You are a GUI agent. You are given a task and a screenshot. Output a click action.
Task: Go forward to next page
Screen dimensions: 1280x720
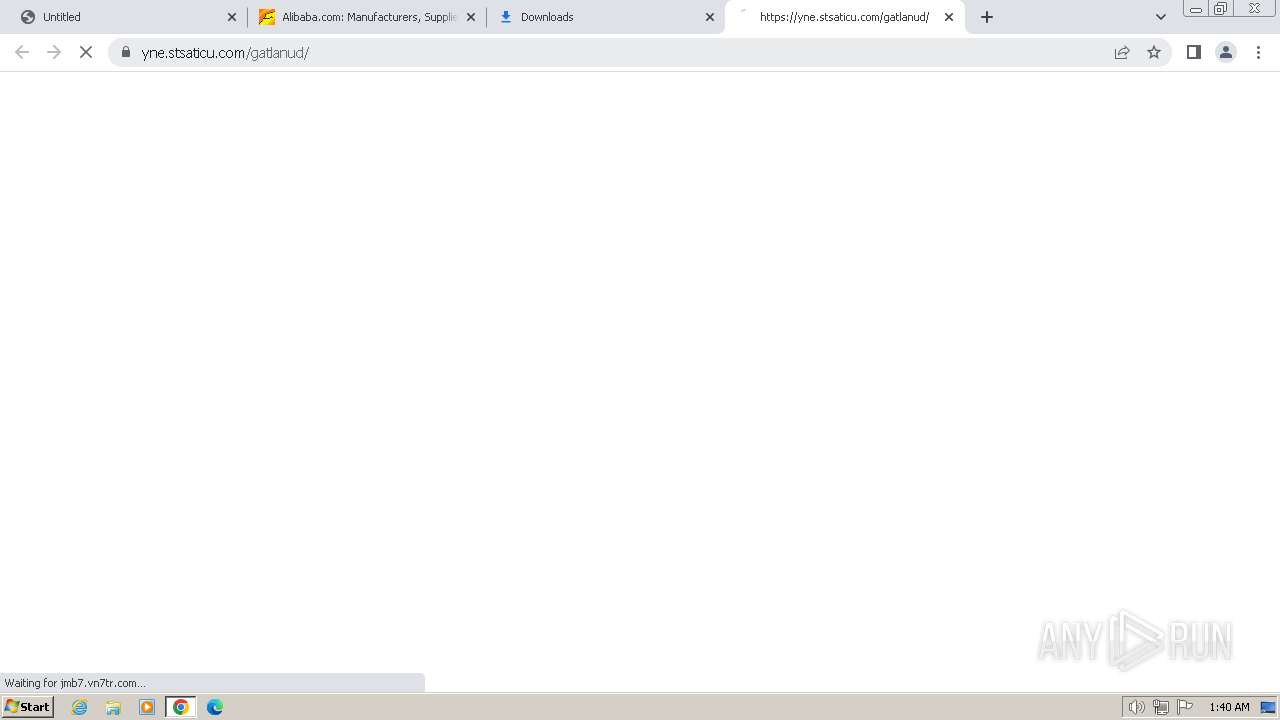54,52
